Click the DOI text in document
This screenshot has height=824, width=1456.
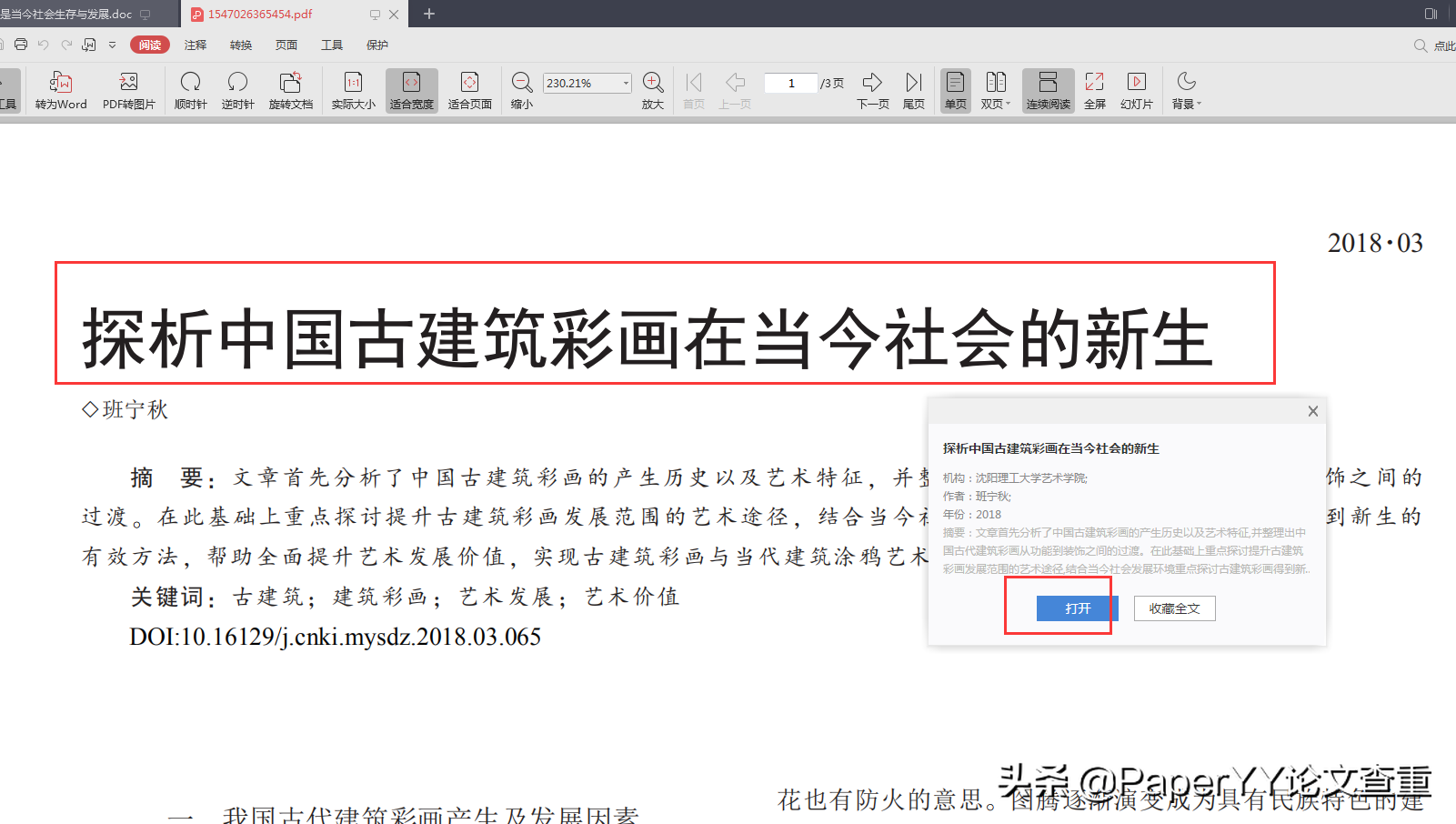(336, 637)
